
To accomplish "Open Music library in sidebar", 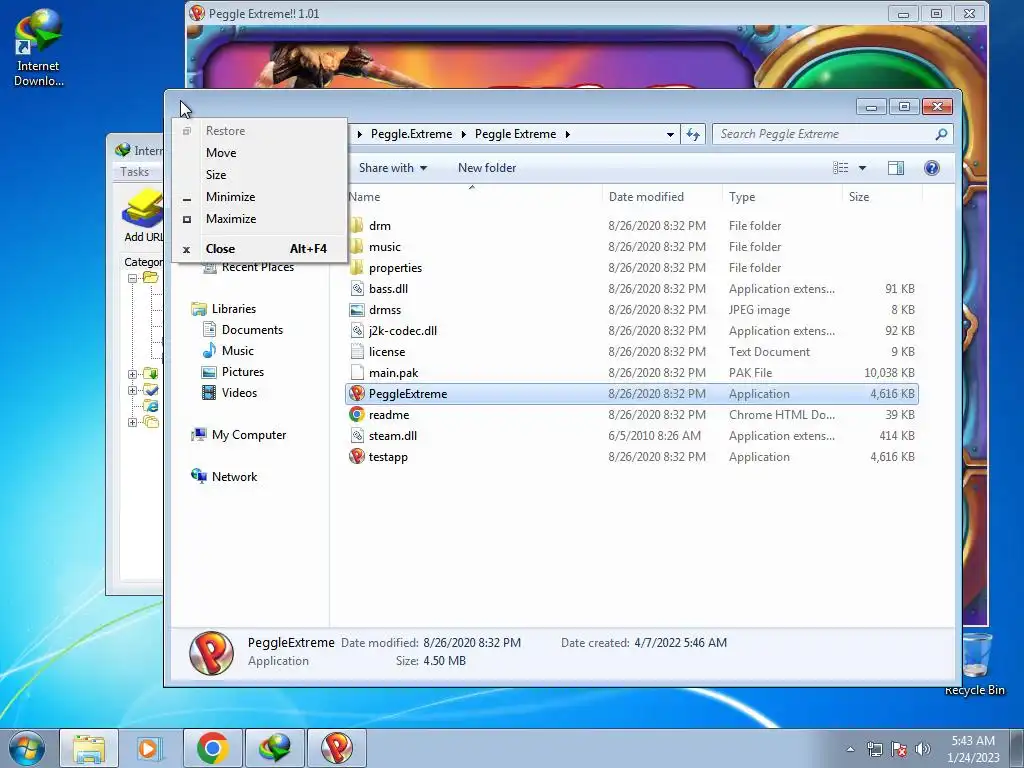I will 238,351.
